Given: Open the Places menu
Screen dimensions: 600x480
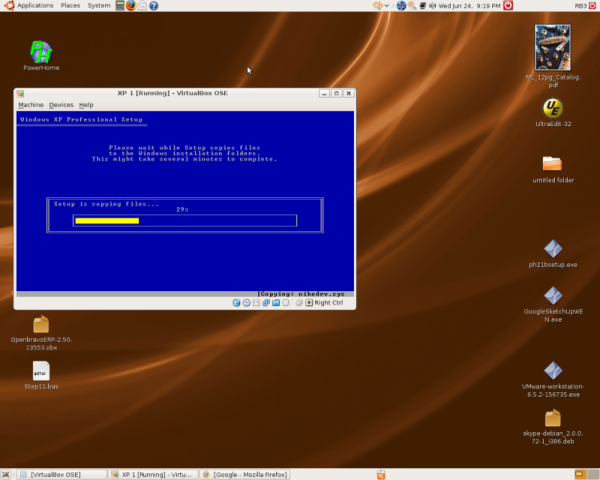Looking at the screenshot, I should click(70, 5).
